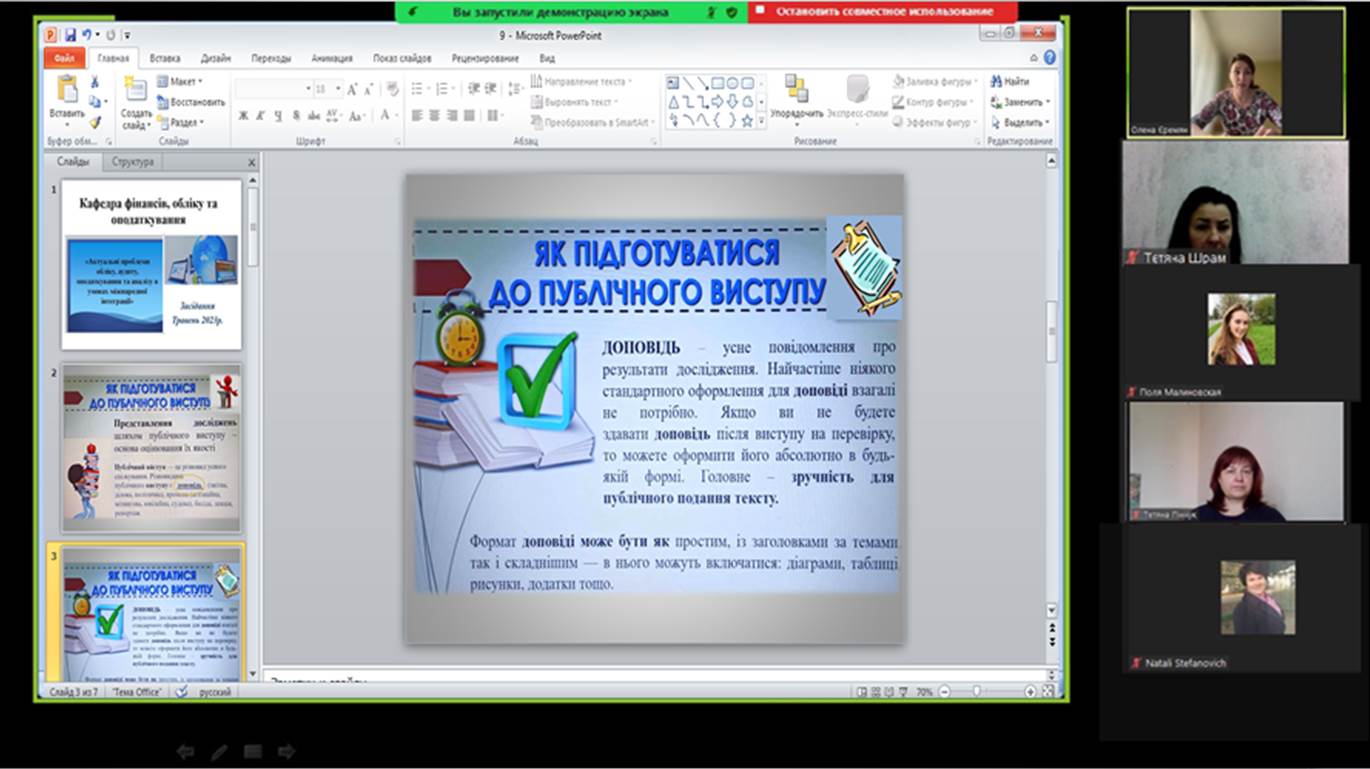The image size is (1370, 769).
Task: Click the spell check icon in status bar
Action: [x=182, y=691]
